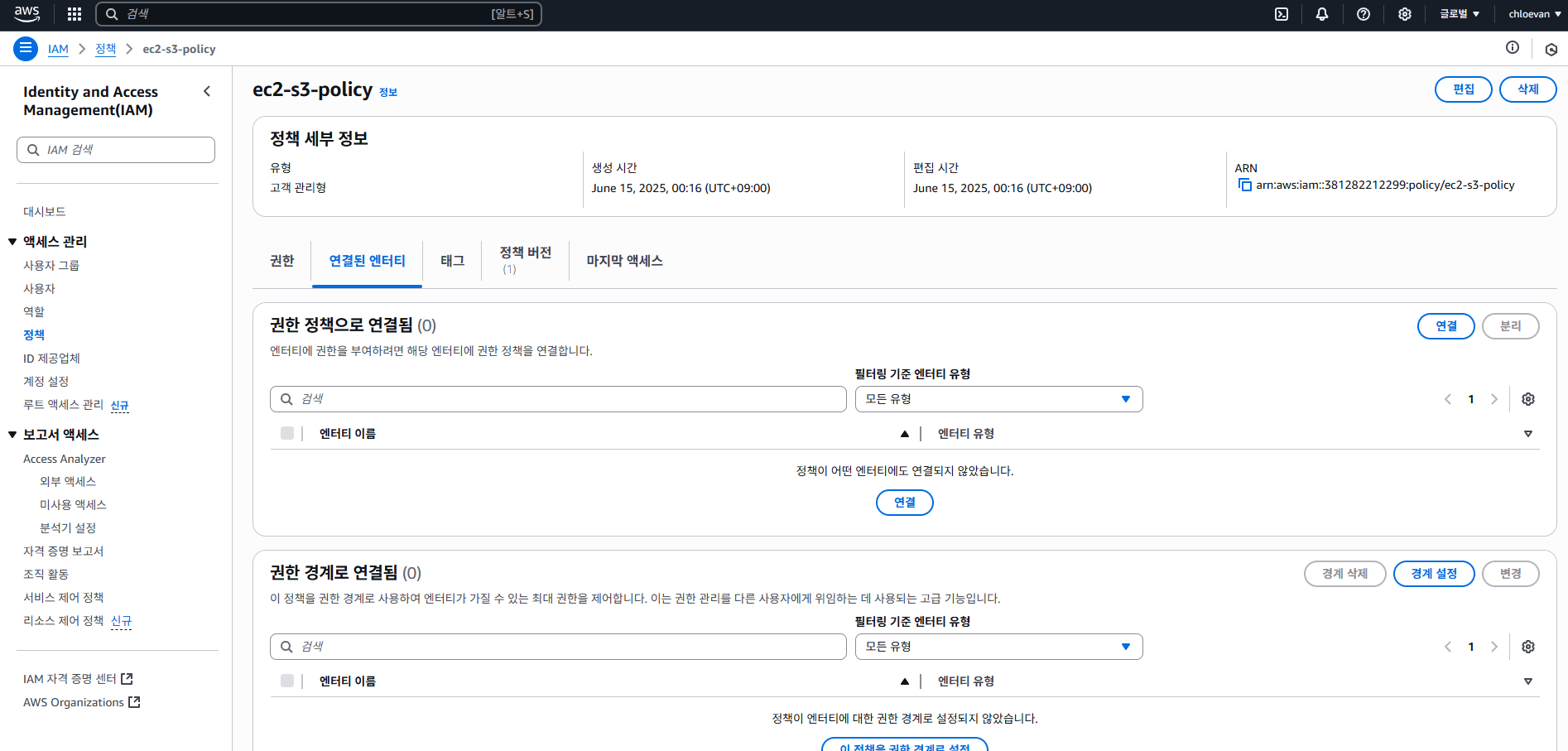Follow the 정책 breadcrumb link

pos(105,49)
